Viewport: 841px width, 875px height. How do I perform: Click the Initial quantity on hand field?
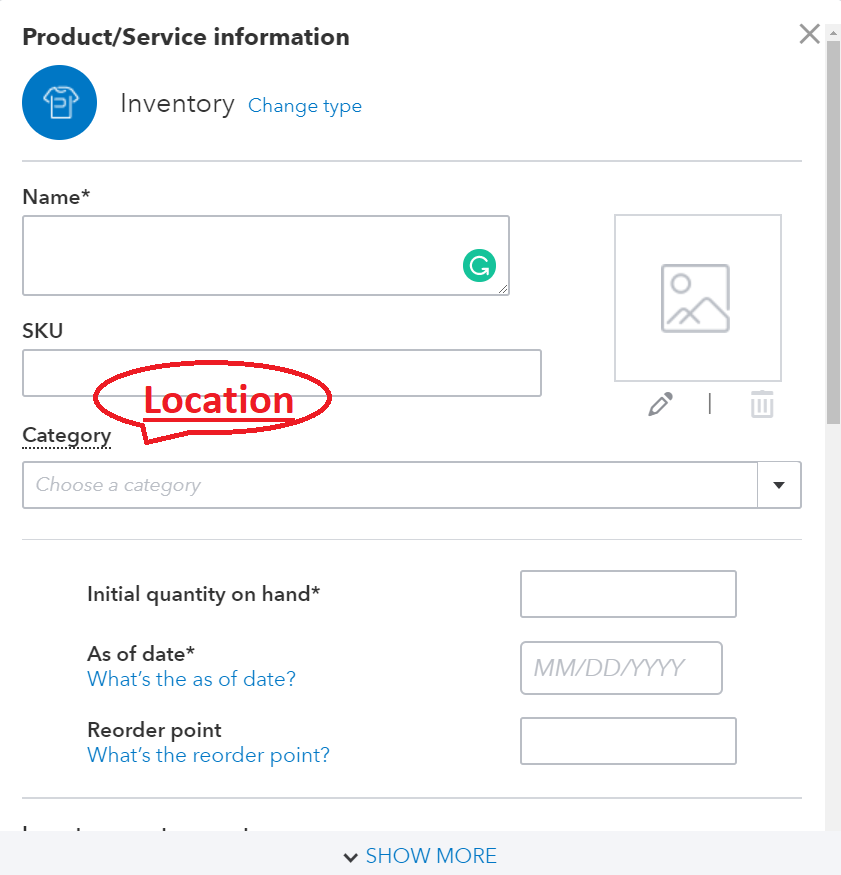(627, 593)
